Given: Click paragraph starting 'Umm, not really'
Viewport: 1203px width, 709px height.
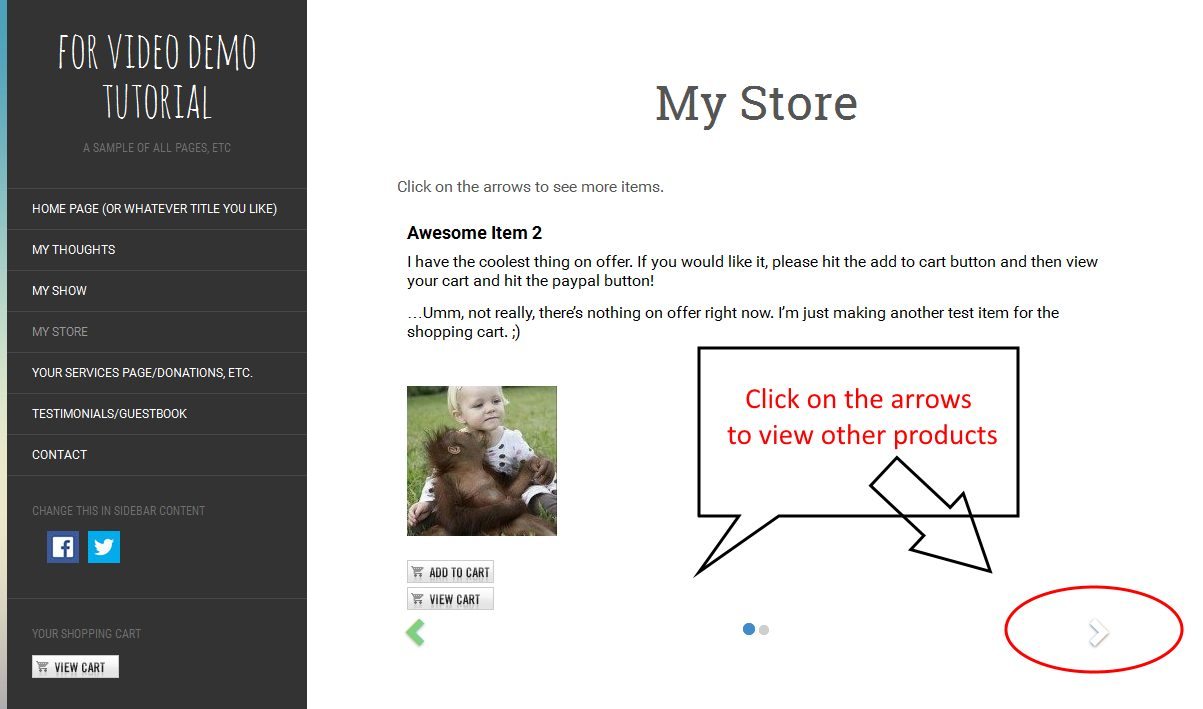Looking at the screenshot, I should tap(733, 322).
